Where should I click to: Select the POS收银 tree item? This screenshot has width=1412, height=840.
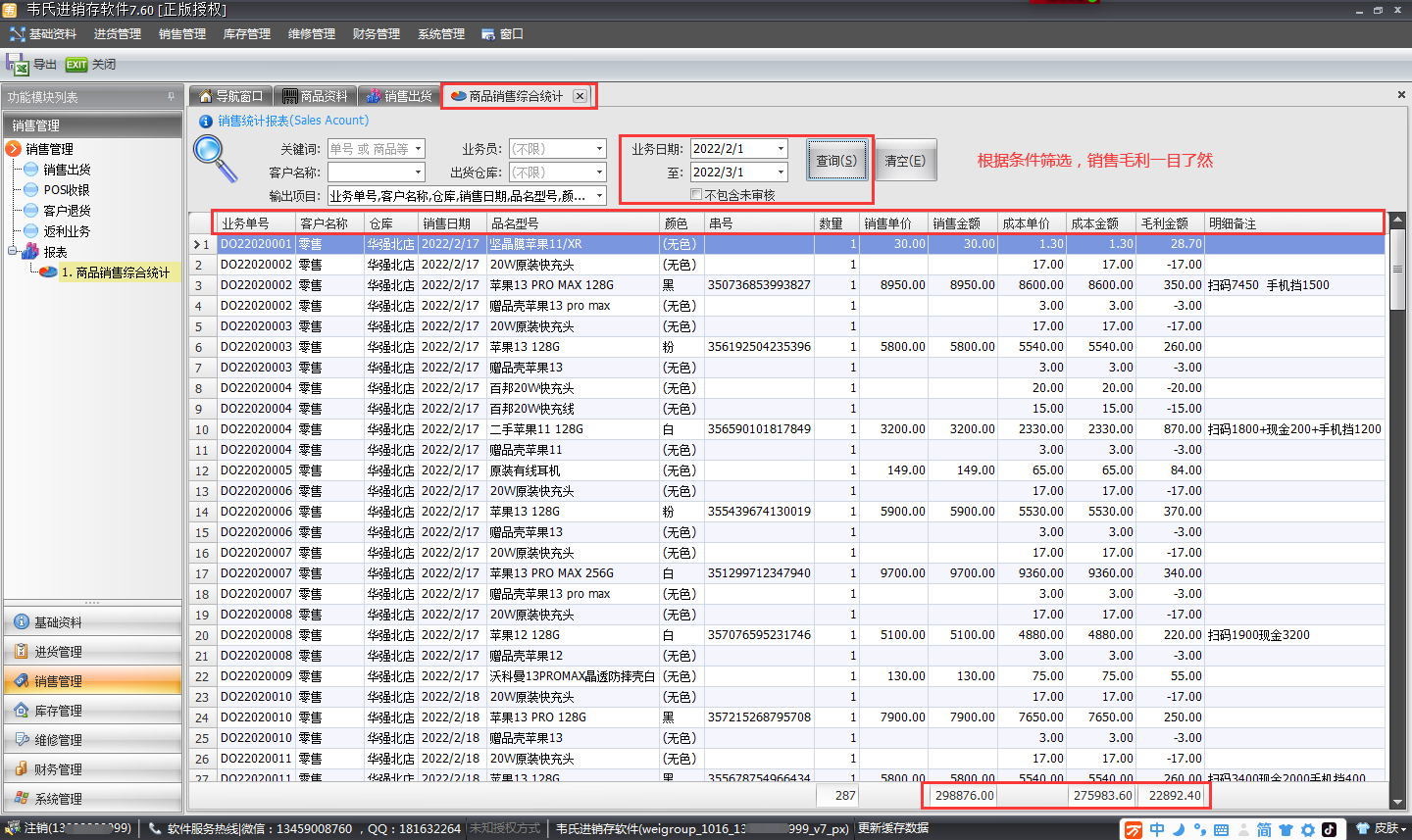(67, 190)
